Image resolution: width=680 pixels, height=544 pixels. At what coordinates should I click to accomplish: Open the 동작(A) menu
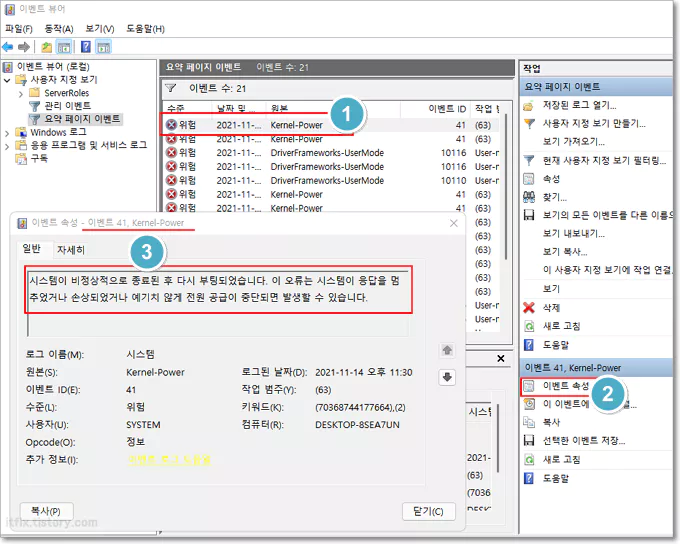pos(59,29)
